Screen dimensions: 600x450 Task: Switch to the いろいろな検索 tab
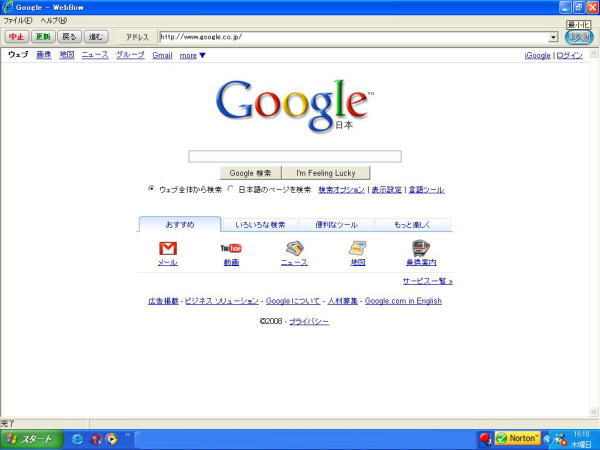click(x=260, y=225)
